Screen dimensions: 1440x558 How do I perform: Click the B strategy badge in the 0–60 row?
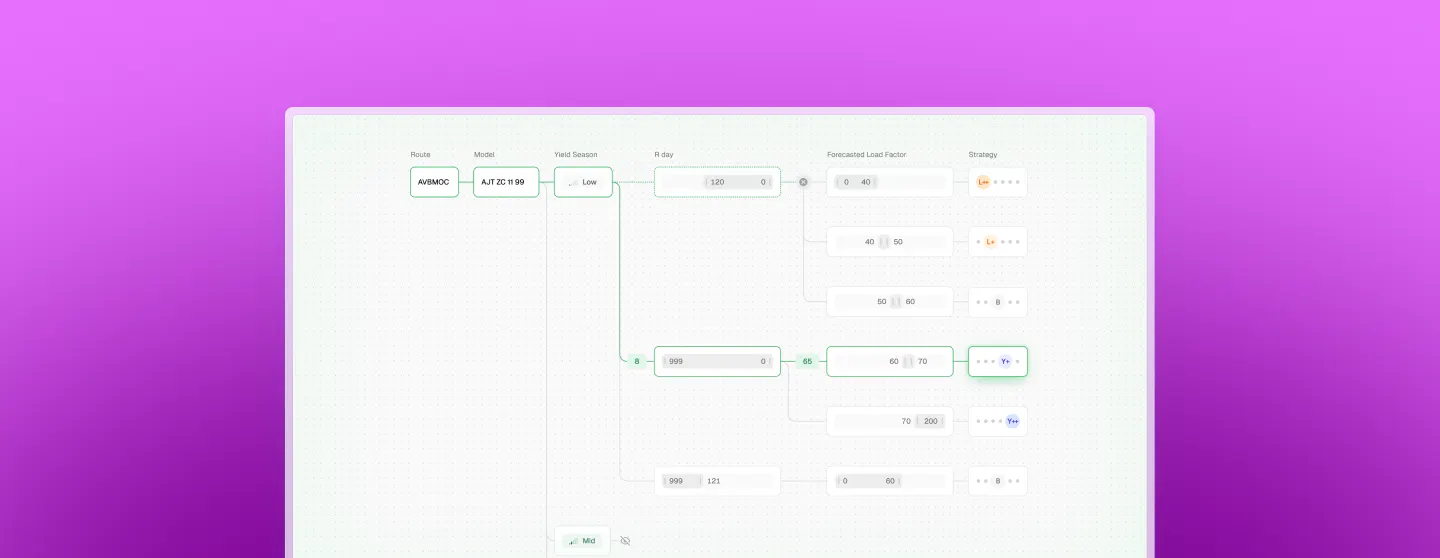[x=998, y=481]
